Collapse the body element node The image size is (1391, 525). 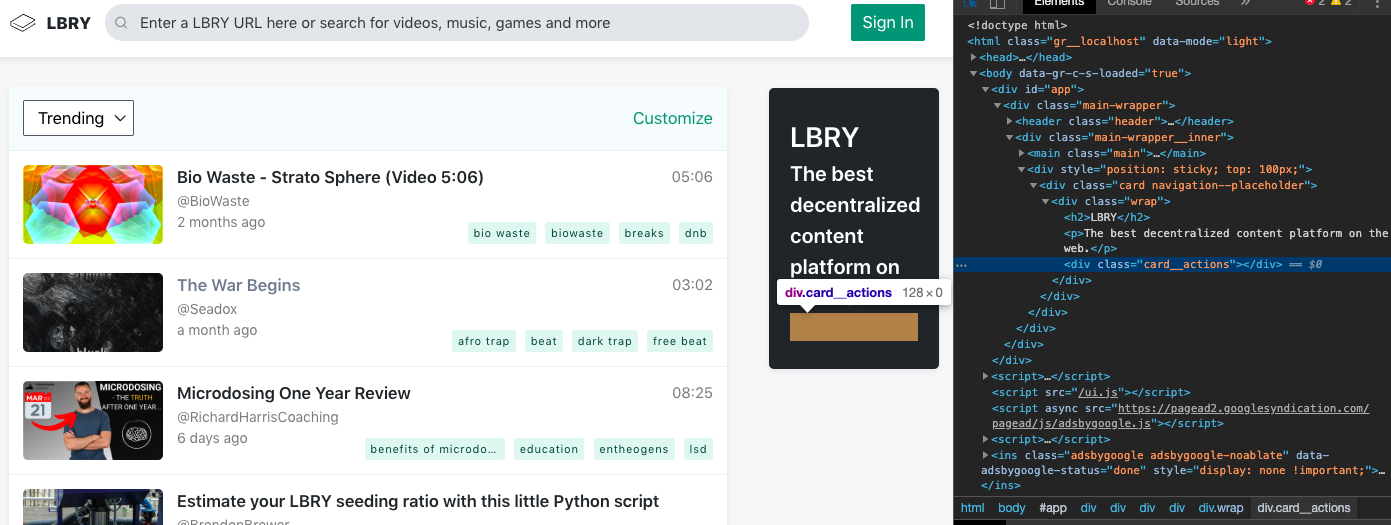[x=974, y=74]
